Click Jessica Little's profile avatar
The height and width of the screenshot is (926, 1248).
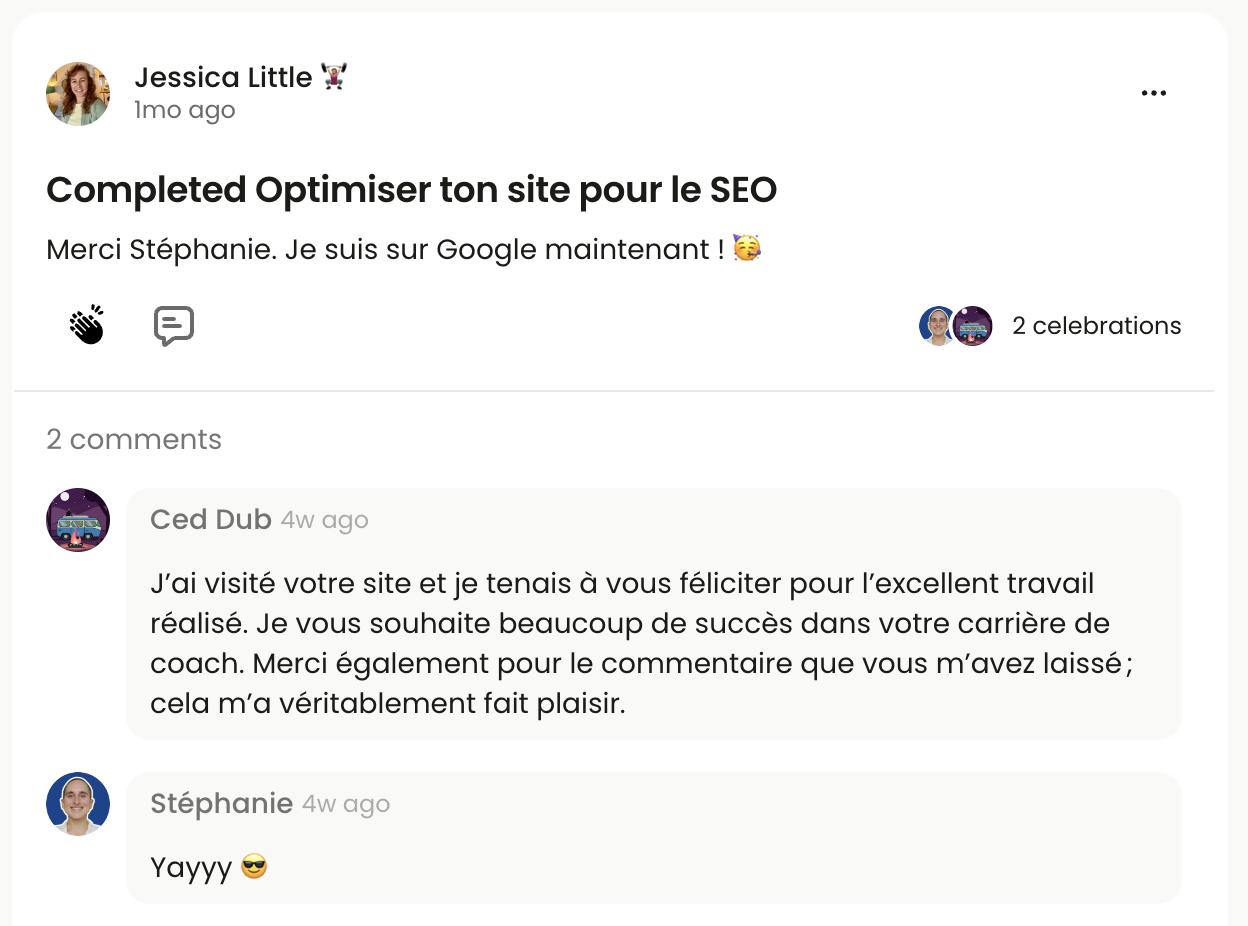78,94
